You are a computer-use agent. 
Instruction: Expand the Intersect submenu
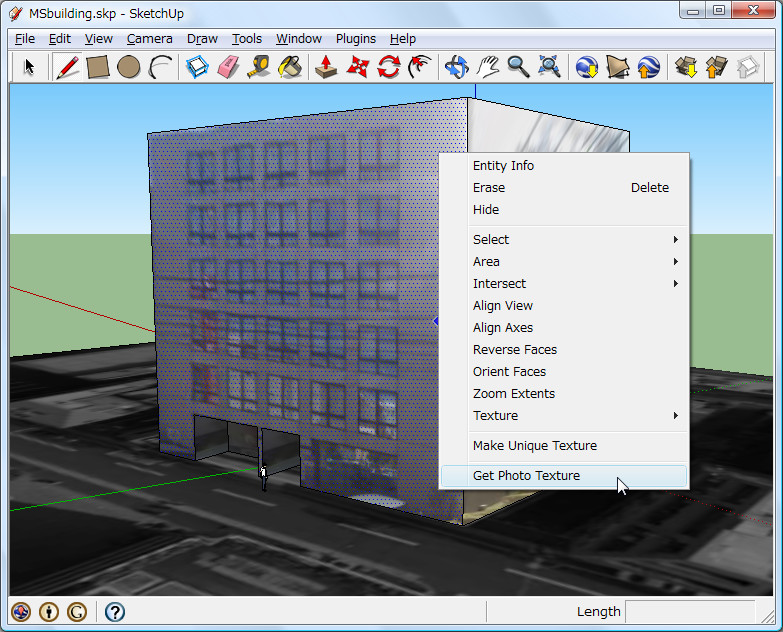tap(563, 284)
